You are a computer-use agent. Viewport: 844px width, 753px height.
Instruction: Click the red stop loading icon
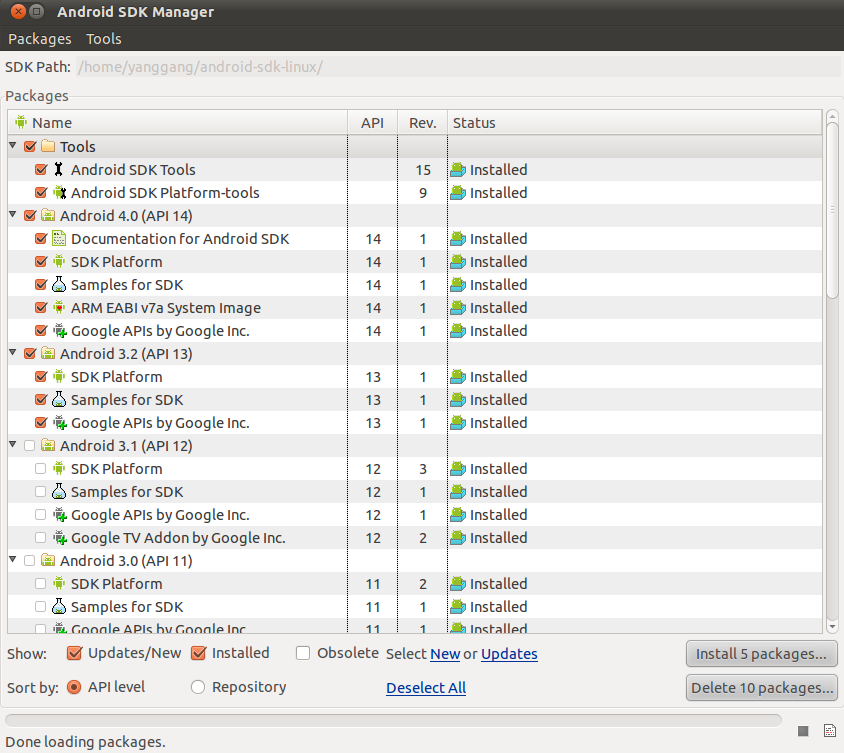click(803, 731)
